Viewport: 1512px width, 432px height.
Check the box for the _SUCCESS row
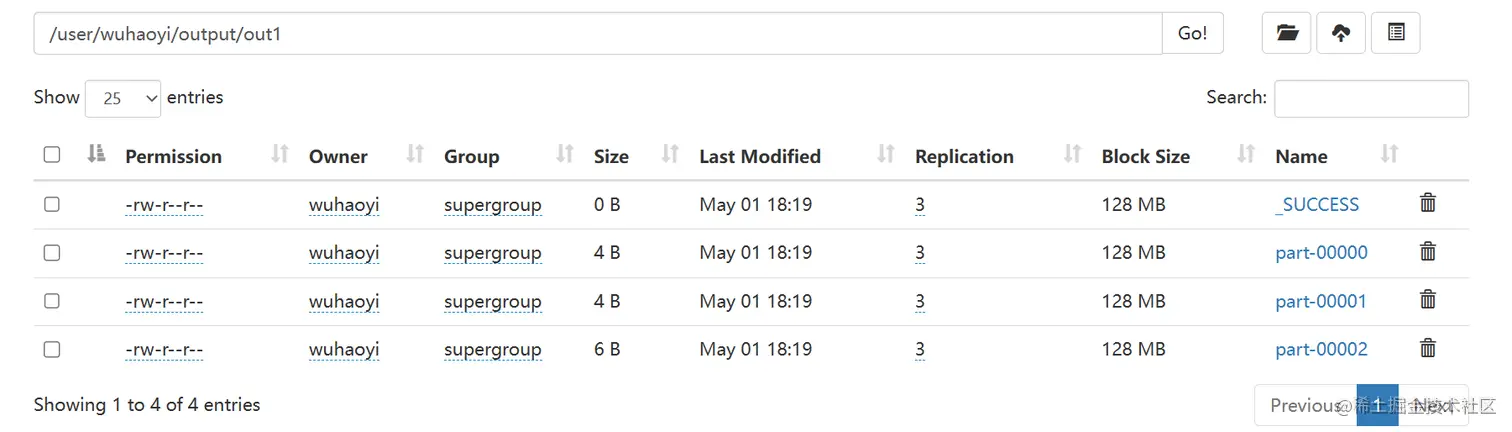point(52,204)
